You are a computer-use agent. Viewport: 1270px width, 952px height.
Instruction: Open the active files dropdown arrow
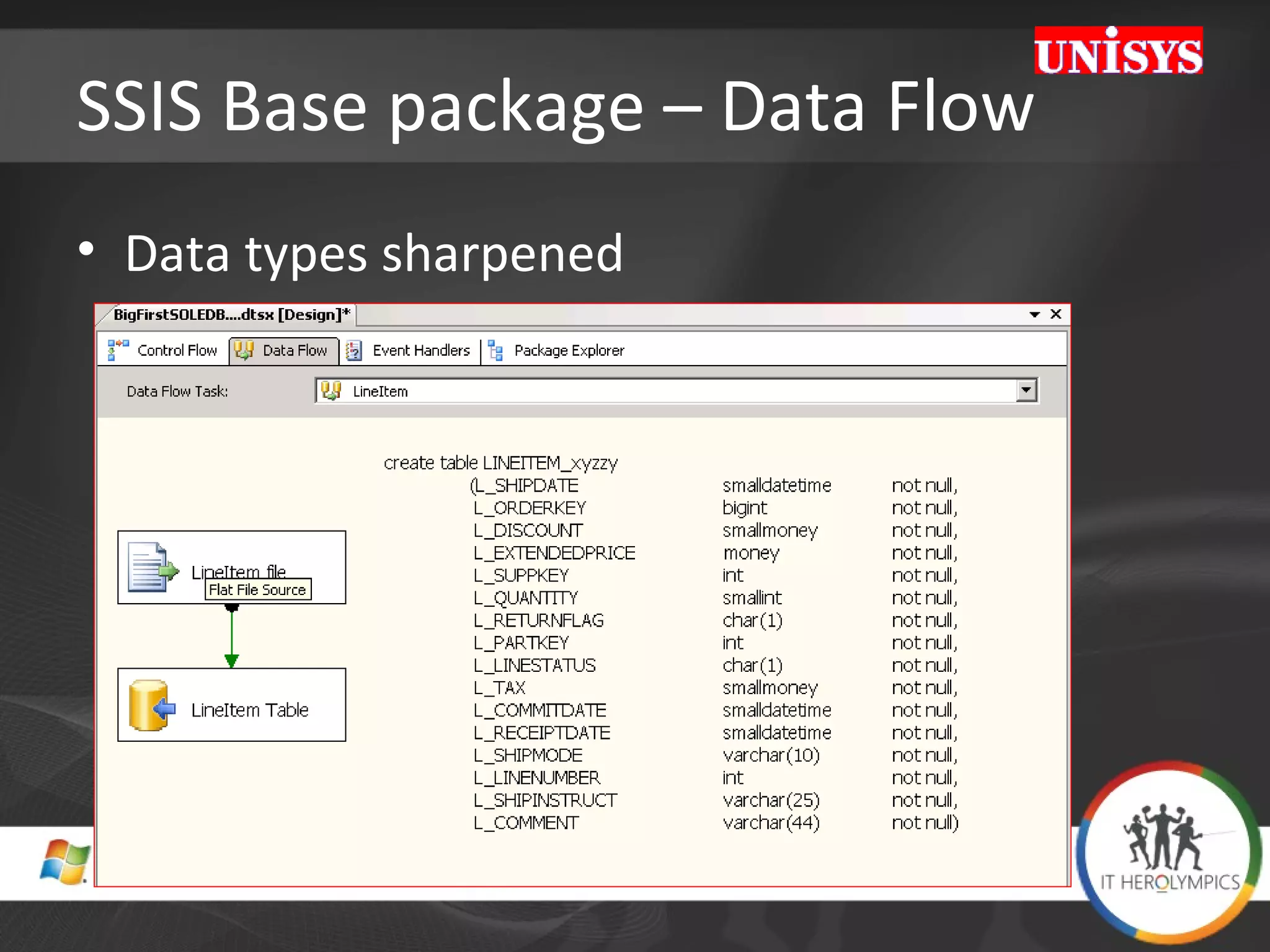[x=1034, y=315]
